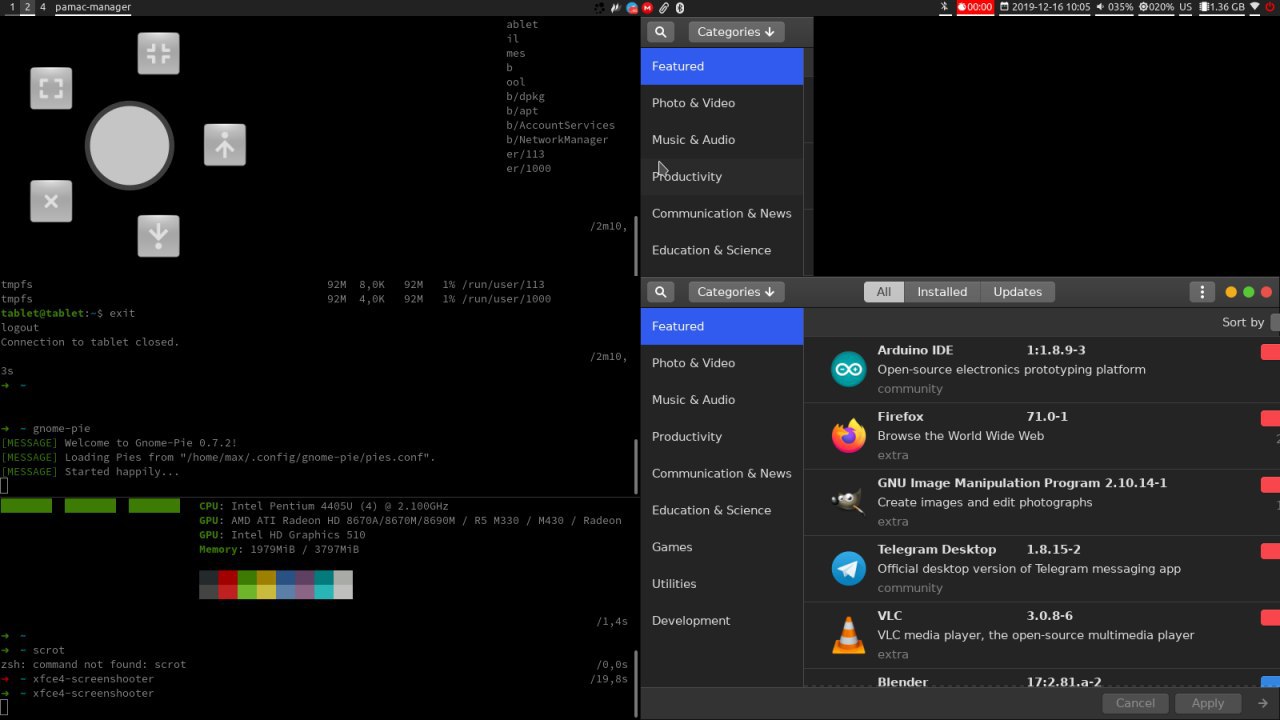Viewport: 1280px width, 720px height.
Task: Select the Updates tab
Action: pyautogui.click(x=1018, y=292)
